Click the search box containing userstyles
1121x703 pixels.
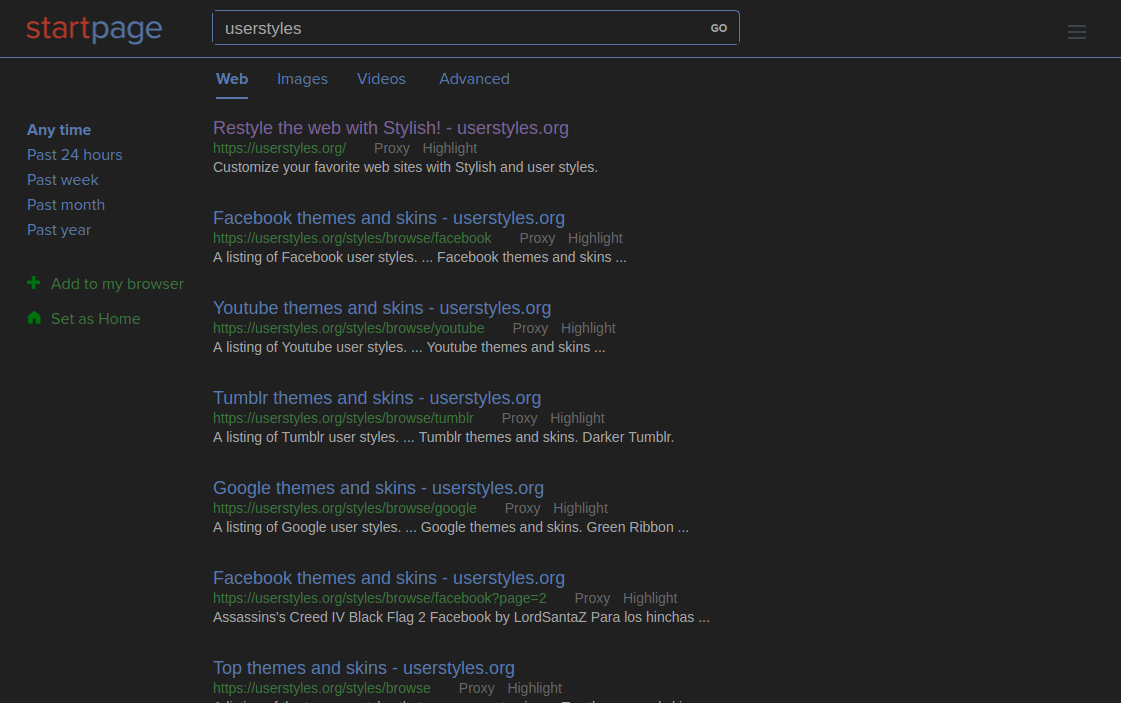[x=460, y=28]
